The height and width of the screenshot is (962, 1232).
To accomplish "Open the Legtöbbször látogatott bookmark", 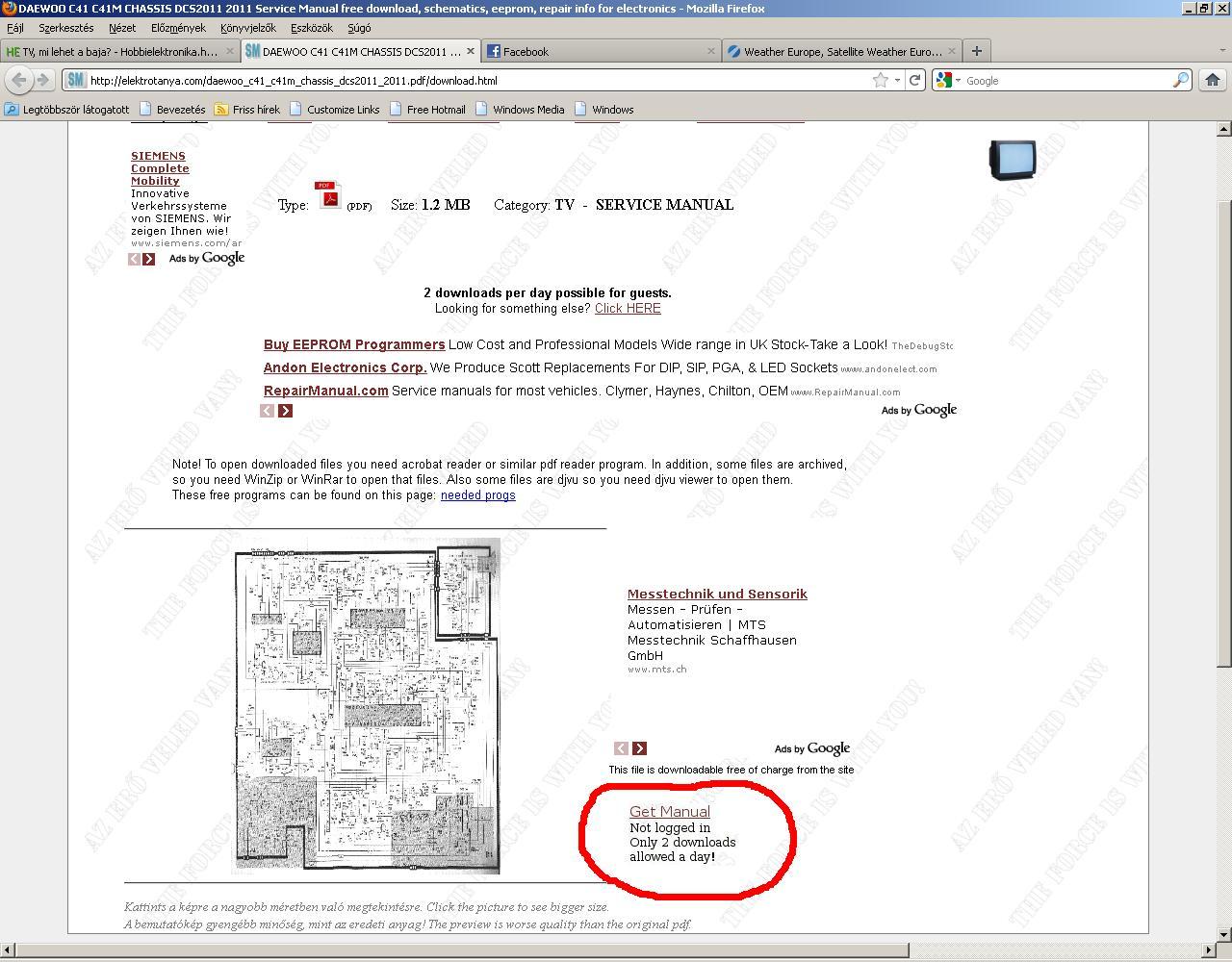I will tap(66, 110).
